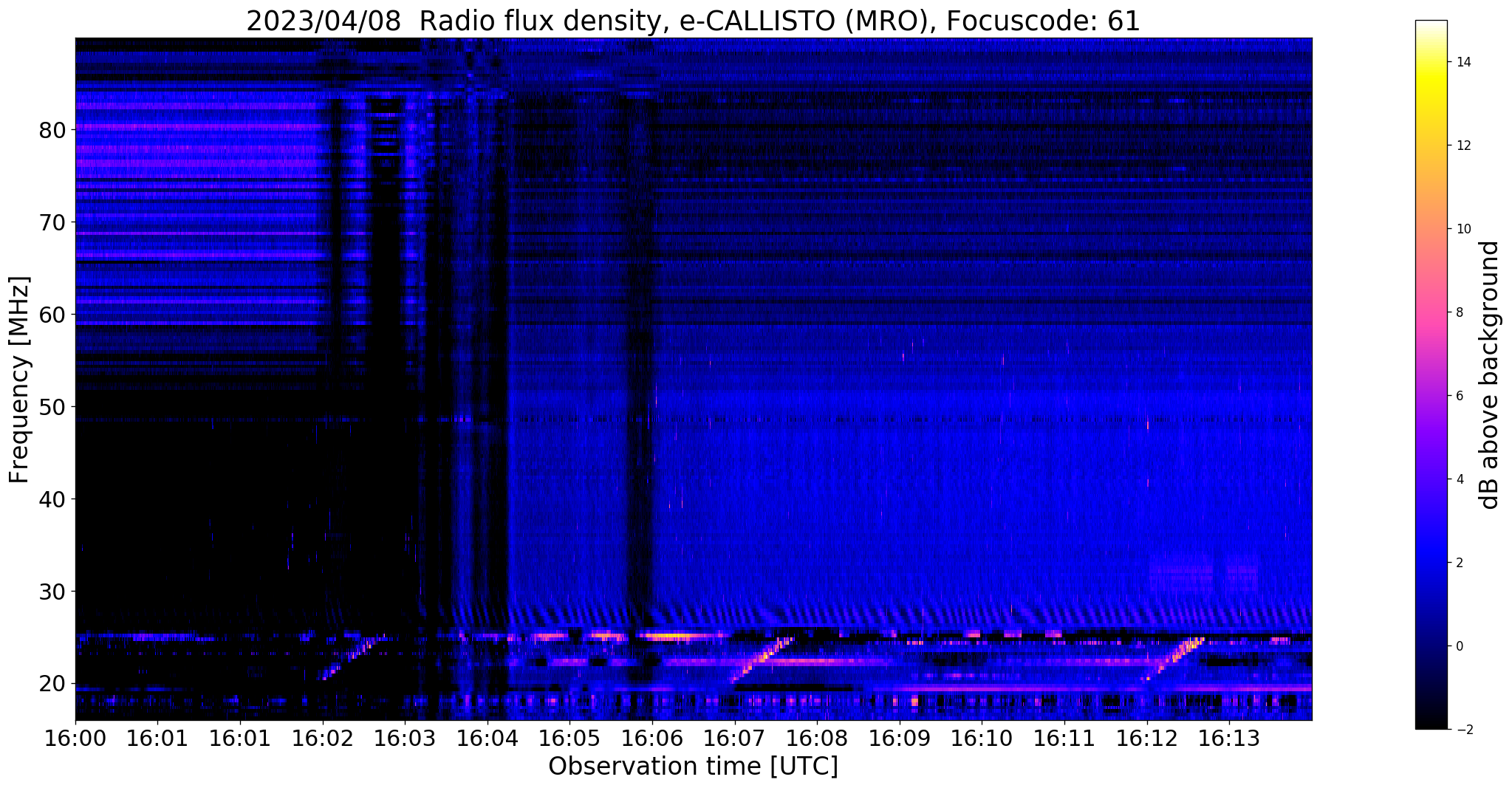The height and width of the screenshot is (788, 1512).
Task: Click the 60 frequency tick label
Action: [x=52, y=315]
